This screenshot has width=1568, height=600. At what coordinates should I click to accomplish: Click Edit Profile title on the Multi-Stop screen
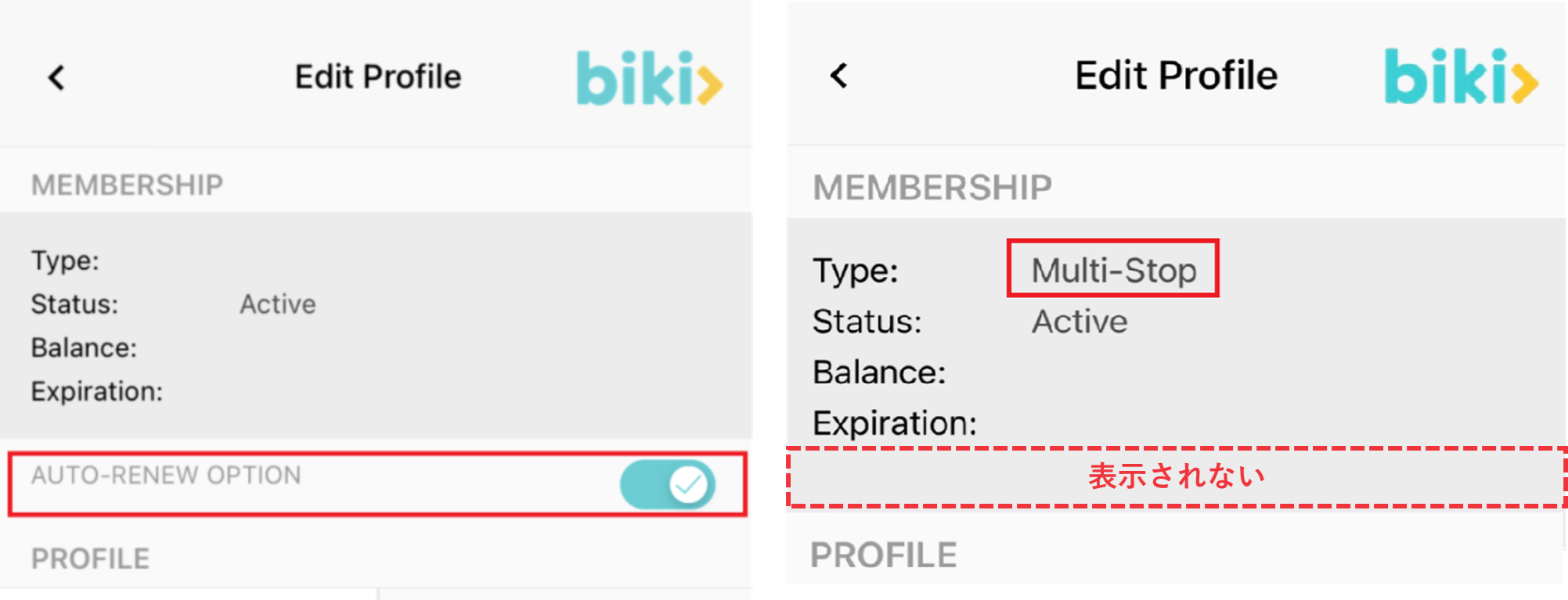[x=1176, y=76]
